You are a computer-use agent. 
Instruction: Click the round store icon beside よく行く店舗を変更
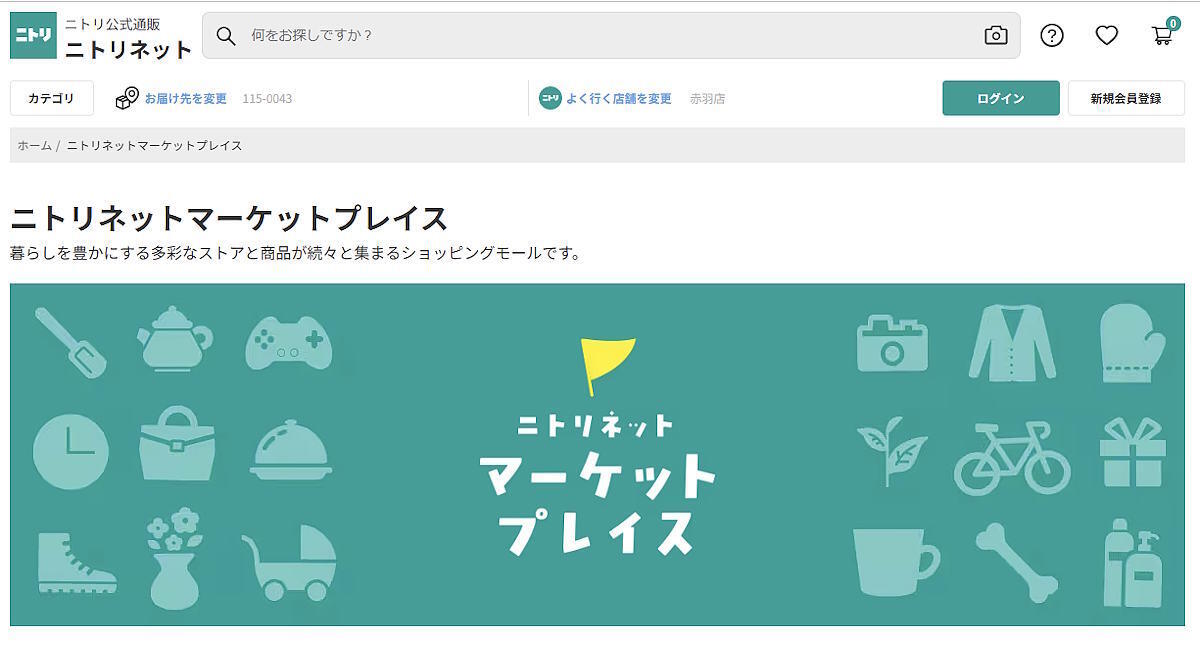550,99
